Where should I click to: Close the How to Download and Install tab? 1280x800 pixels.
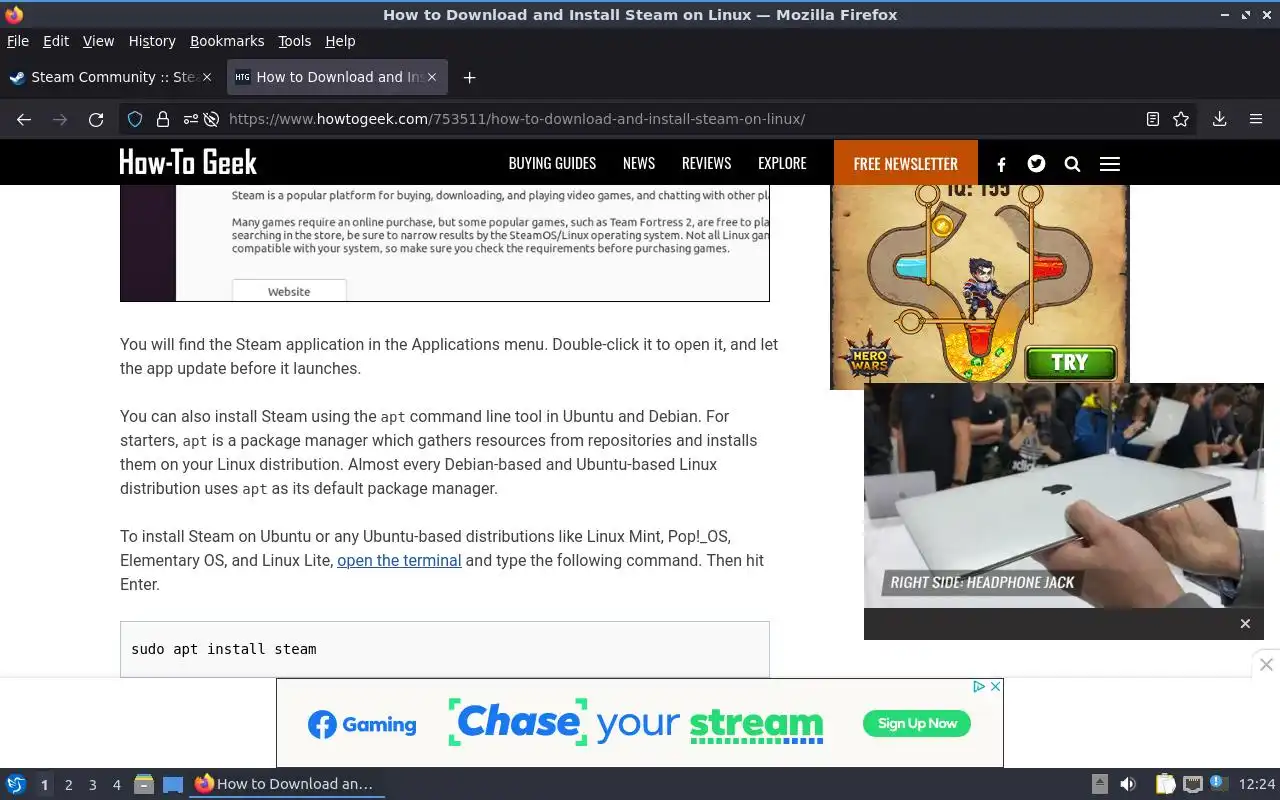[432, 77]
